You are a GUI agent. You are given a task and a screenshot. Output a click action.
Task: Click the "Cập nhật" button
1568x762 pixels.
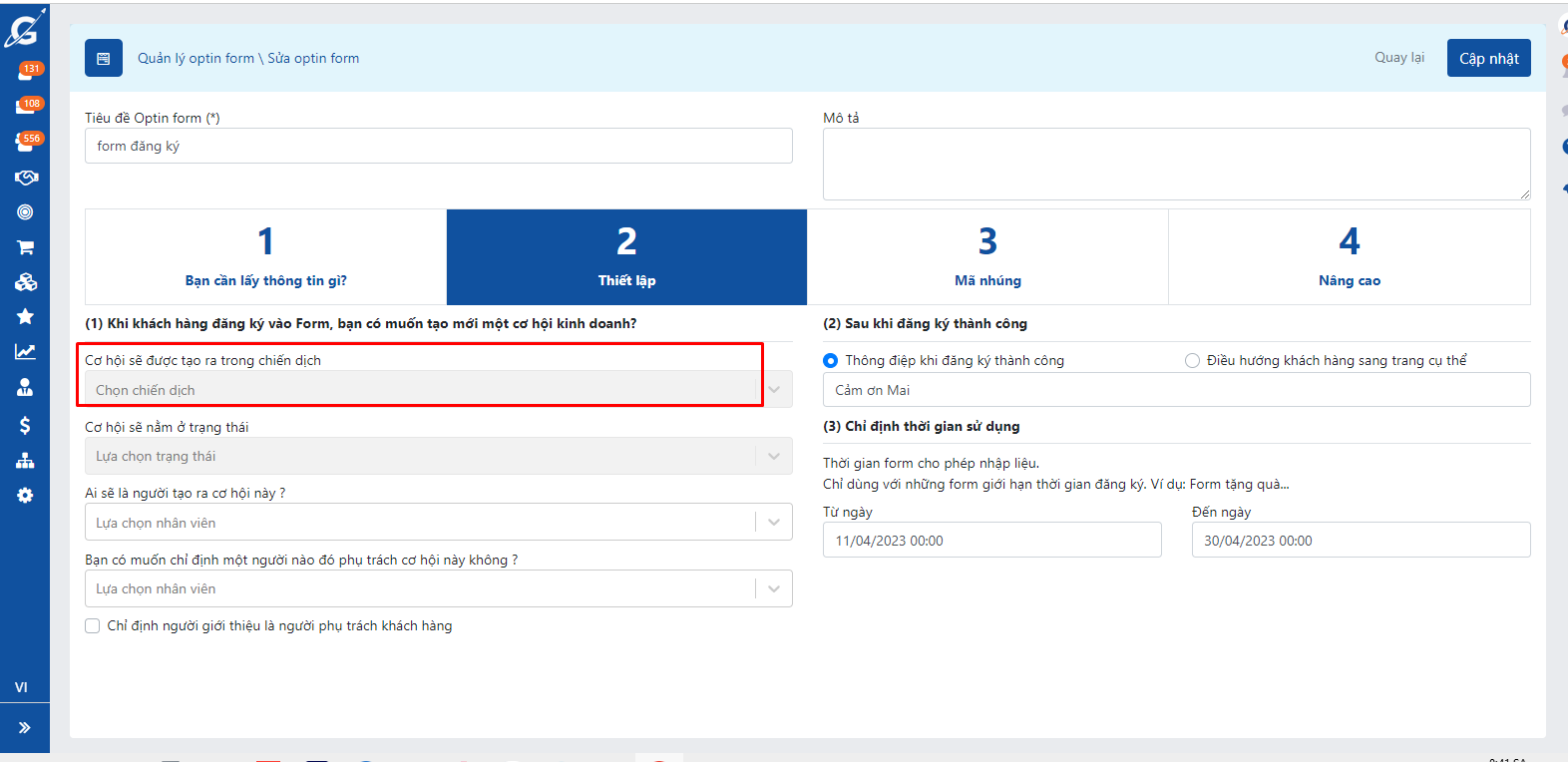click(x=1488, y=59)
